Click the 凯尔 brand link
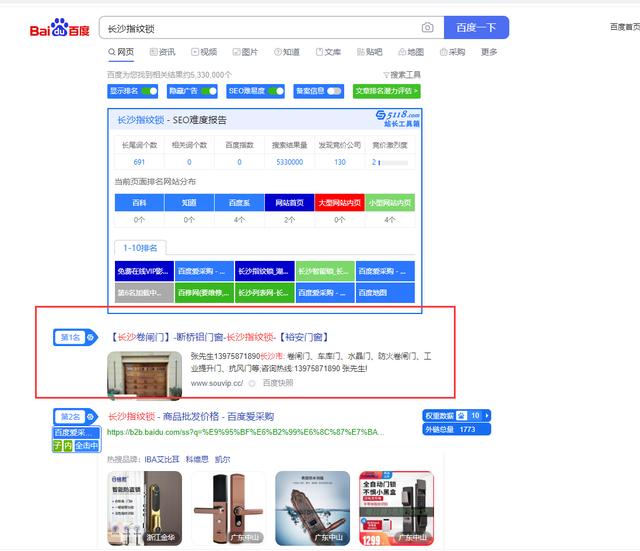Image resolution: width=640 pixels, height=551 pixels. coord(222,460)
